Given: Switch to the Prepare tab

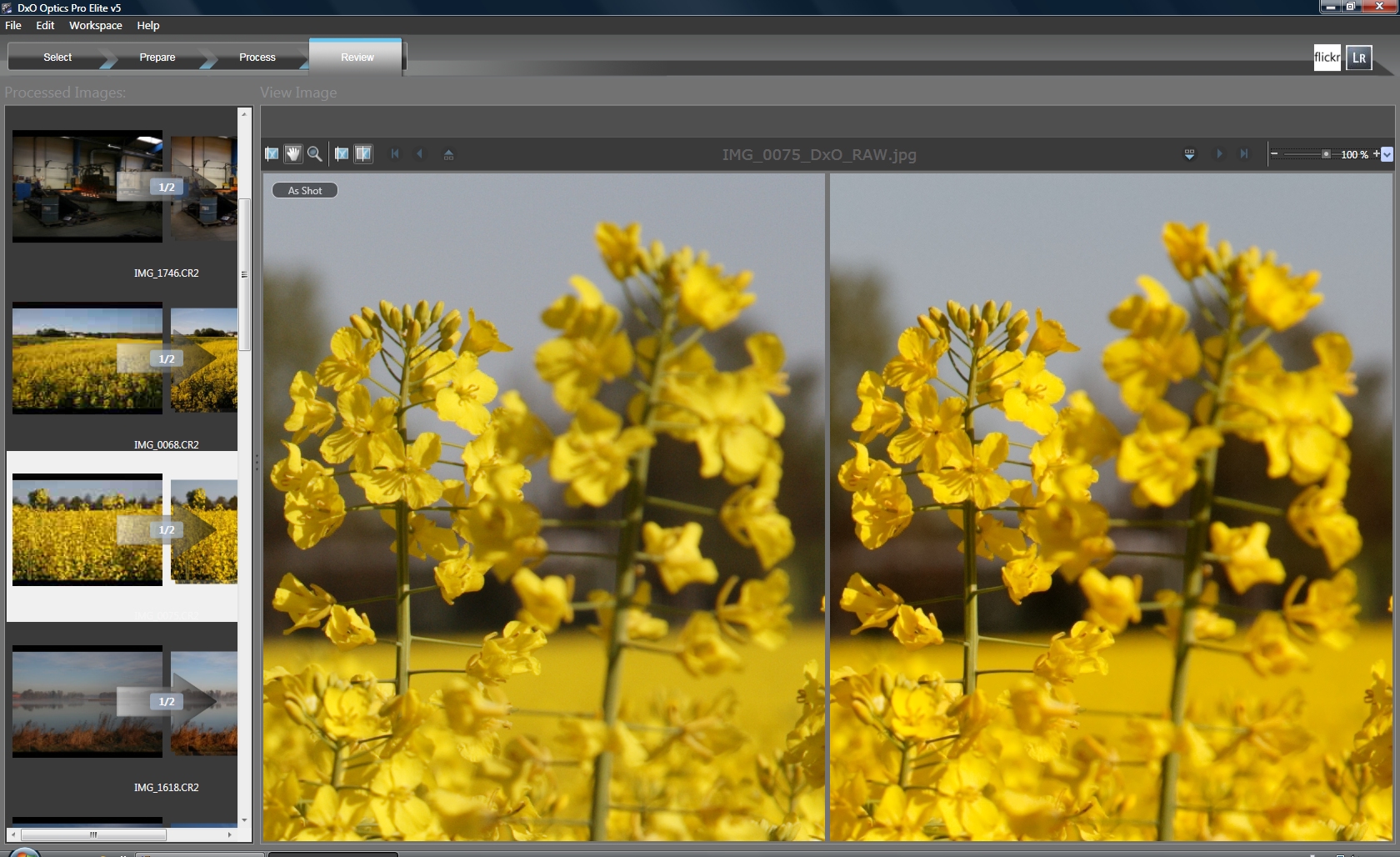Looking at the screenshot, I should pyautogui.click(x=157, y=58).
